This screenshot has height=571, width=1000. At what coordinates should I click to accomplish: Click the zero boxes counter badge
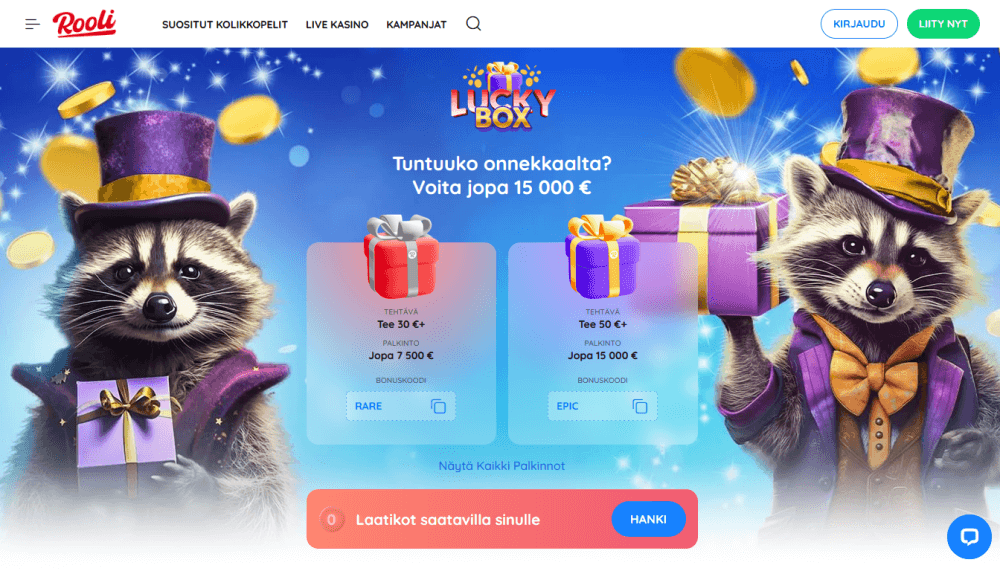[332, 519]
